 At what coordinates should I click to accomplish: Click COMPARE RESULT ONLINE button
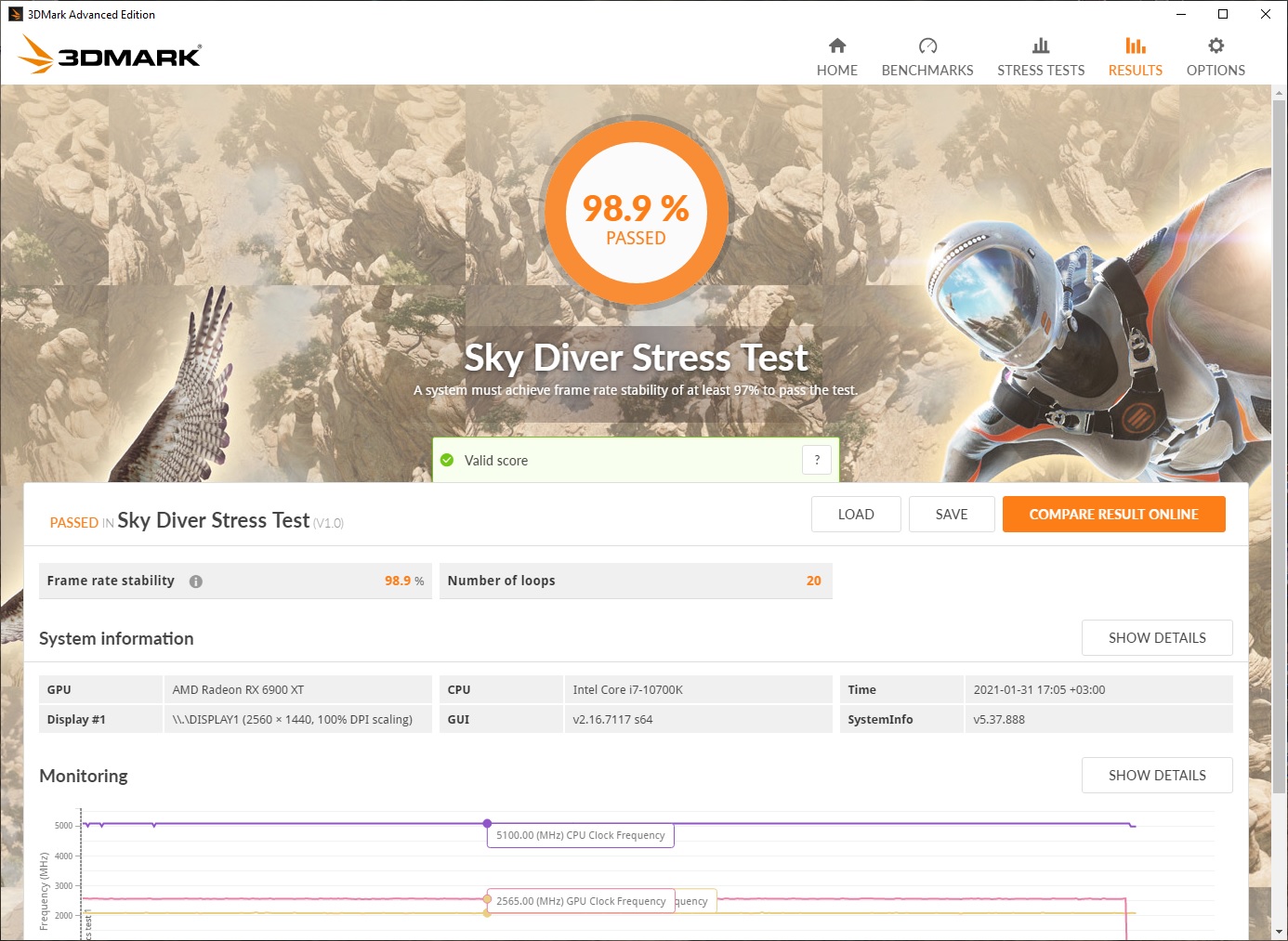point(1114,515)
